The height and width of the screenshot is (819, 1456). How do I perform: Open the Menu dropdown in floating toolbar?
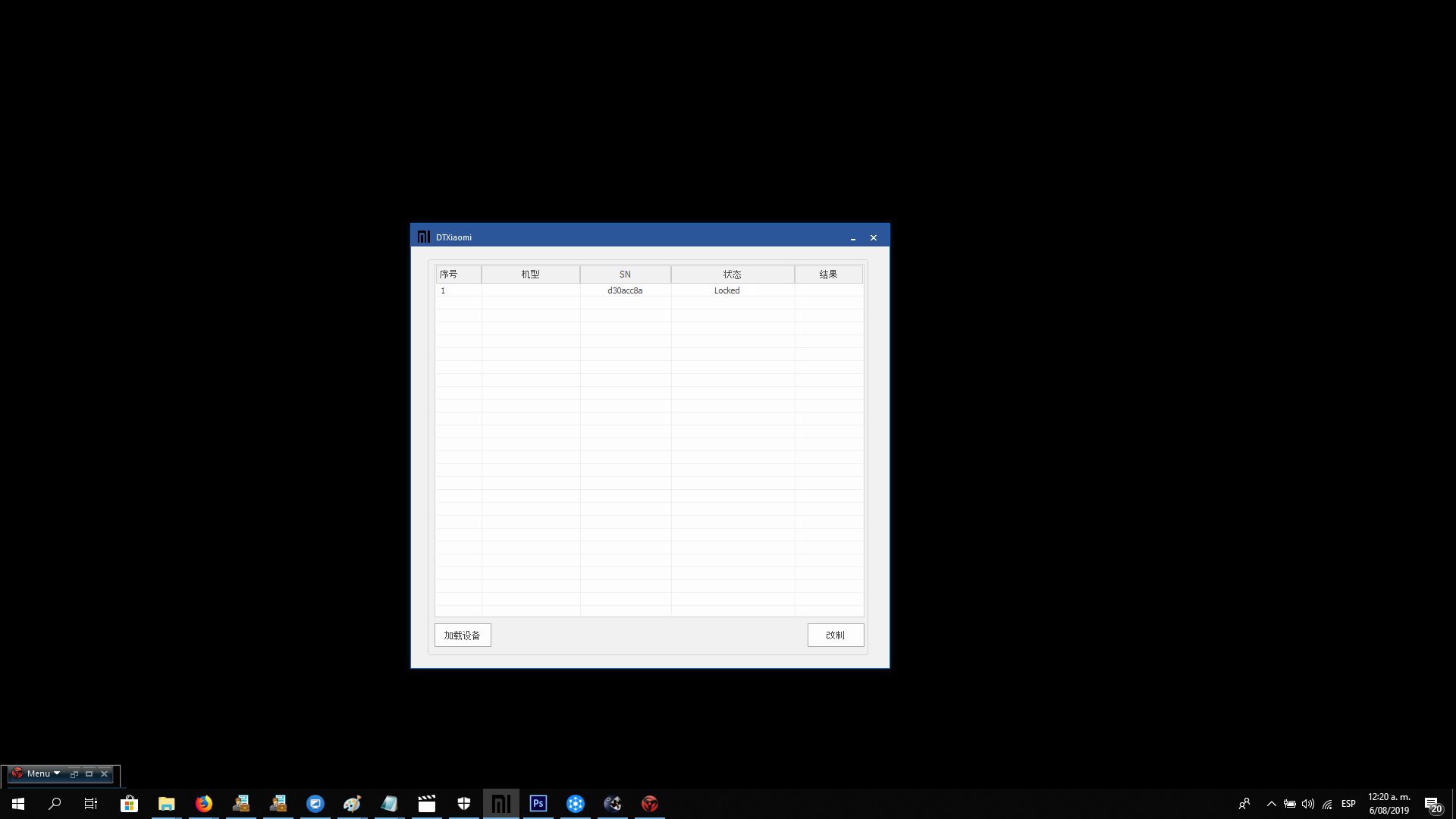click(43, 773)
